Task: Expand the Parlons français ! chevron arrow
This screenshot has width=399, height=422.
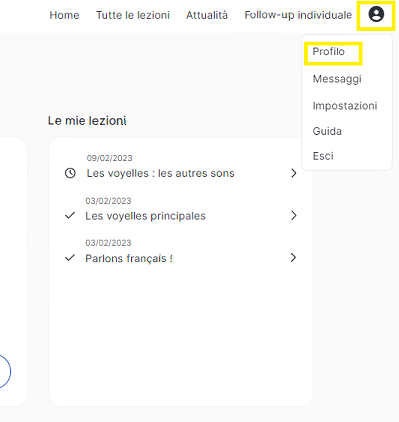Action: [x=293, y=258]
